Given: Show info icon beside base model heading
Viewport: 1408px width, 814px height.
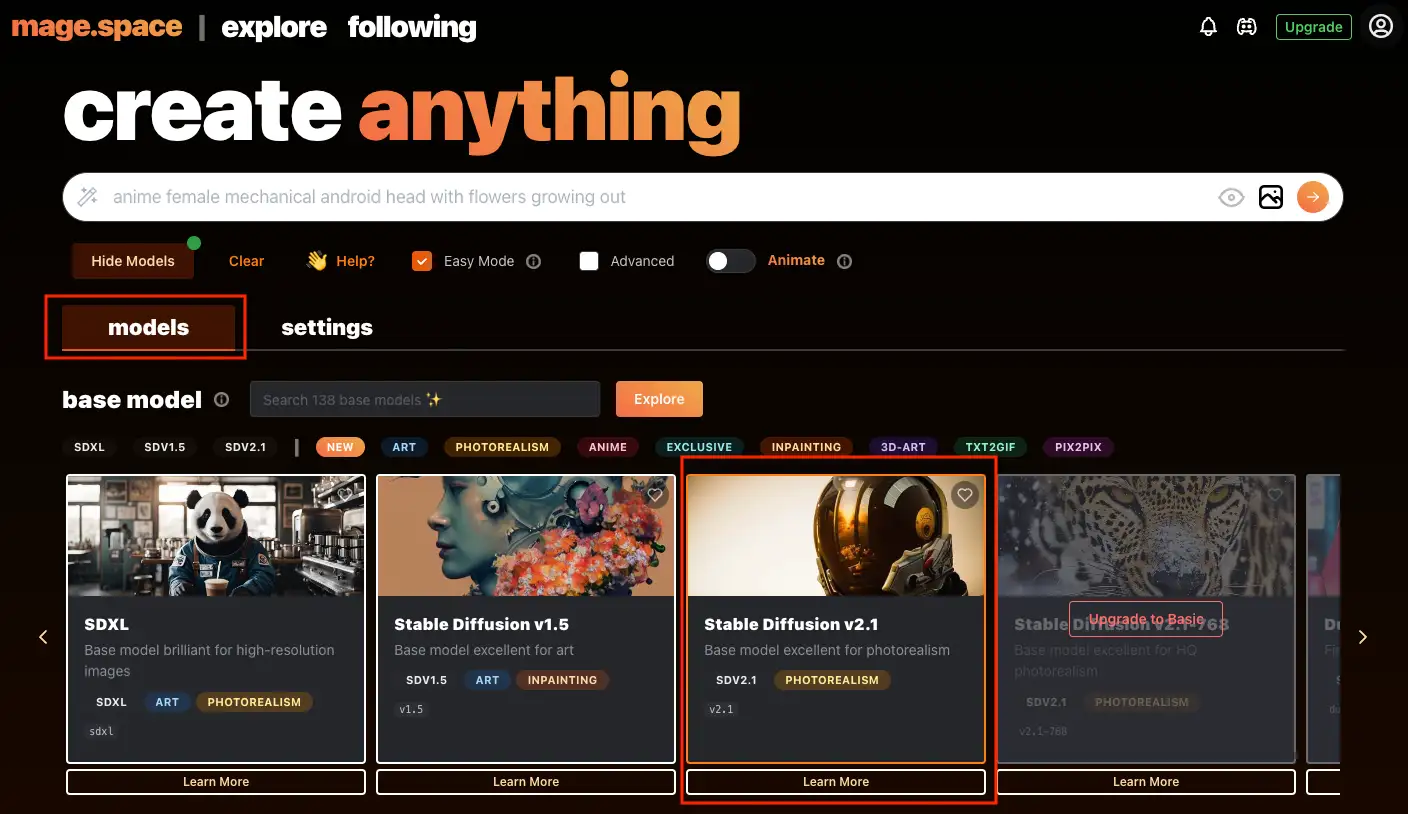Looking at the screenshot, I should 221,399.
